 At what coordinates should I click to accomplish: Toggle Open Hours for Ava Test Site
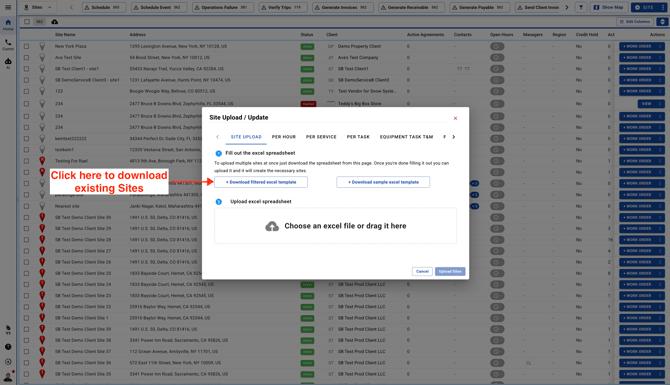(497, 57)
